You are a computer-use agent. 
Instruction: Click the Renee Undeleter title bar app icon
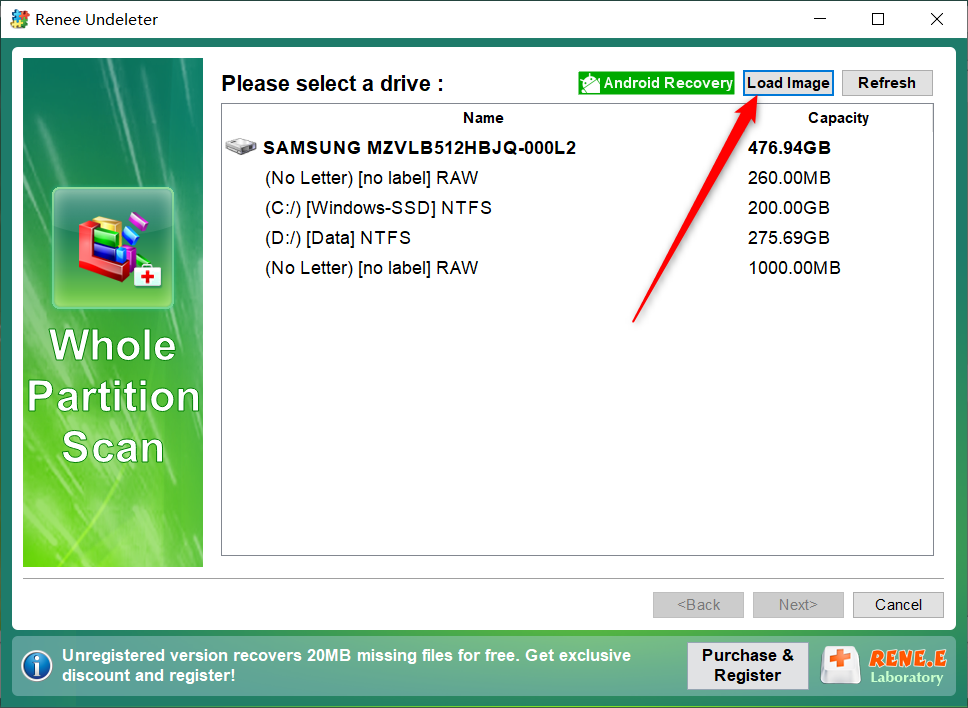tap(19, 19)
